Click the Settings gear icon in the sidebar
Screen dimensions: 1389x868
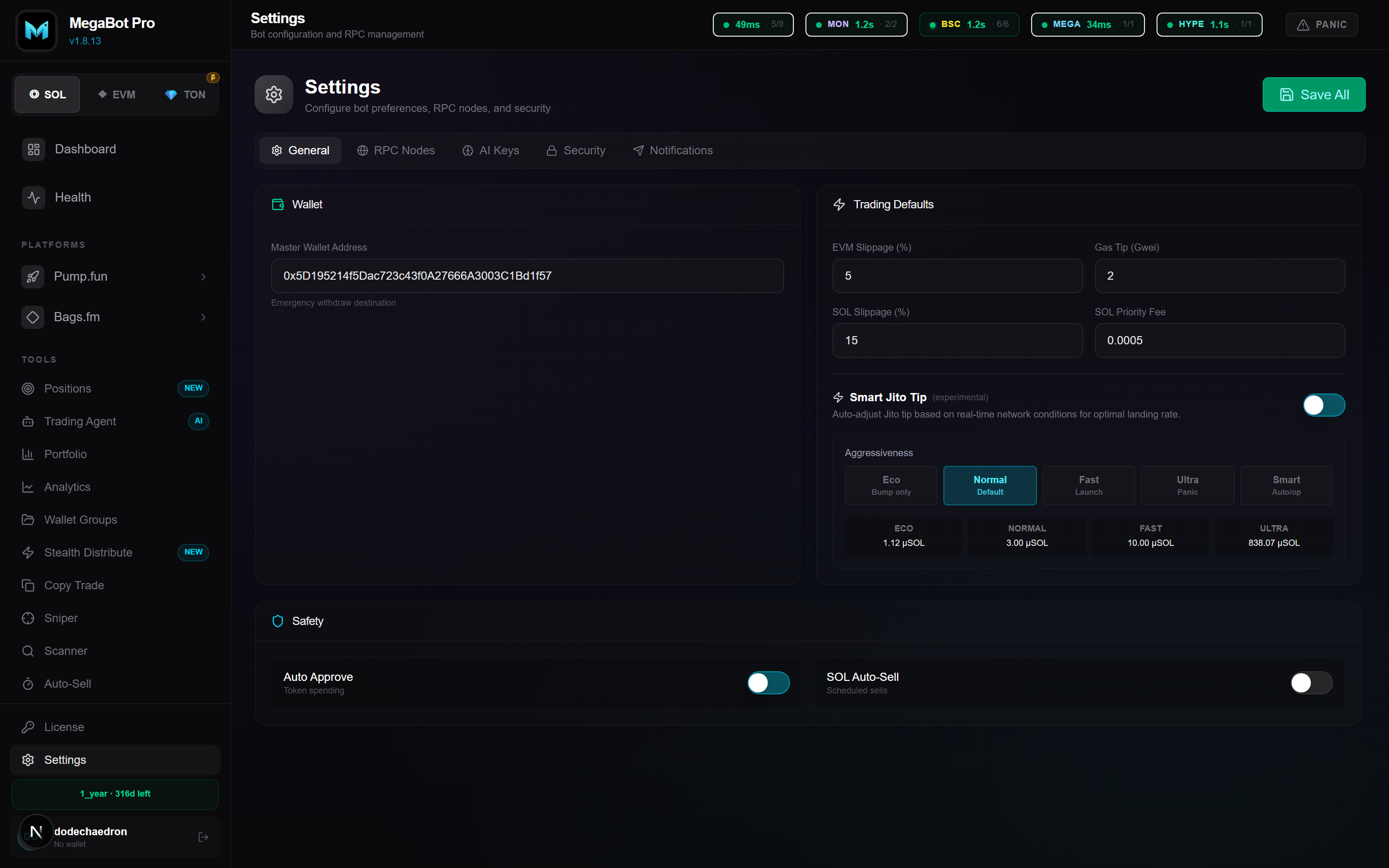pyautogui.click(x=27, y=760)
